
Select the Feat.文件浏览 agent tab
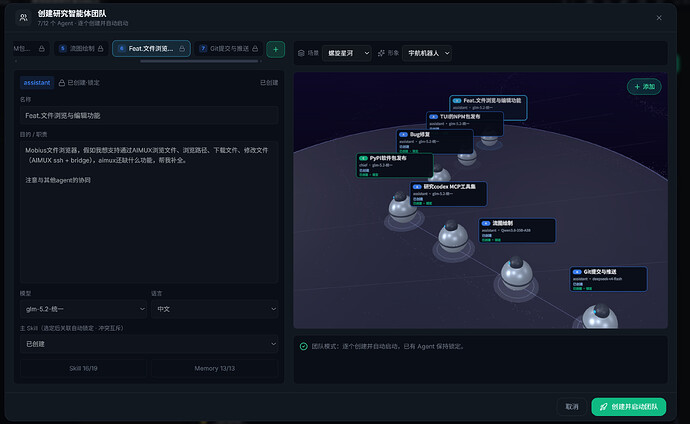pyautogui.click(x=151, y=48)
